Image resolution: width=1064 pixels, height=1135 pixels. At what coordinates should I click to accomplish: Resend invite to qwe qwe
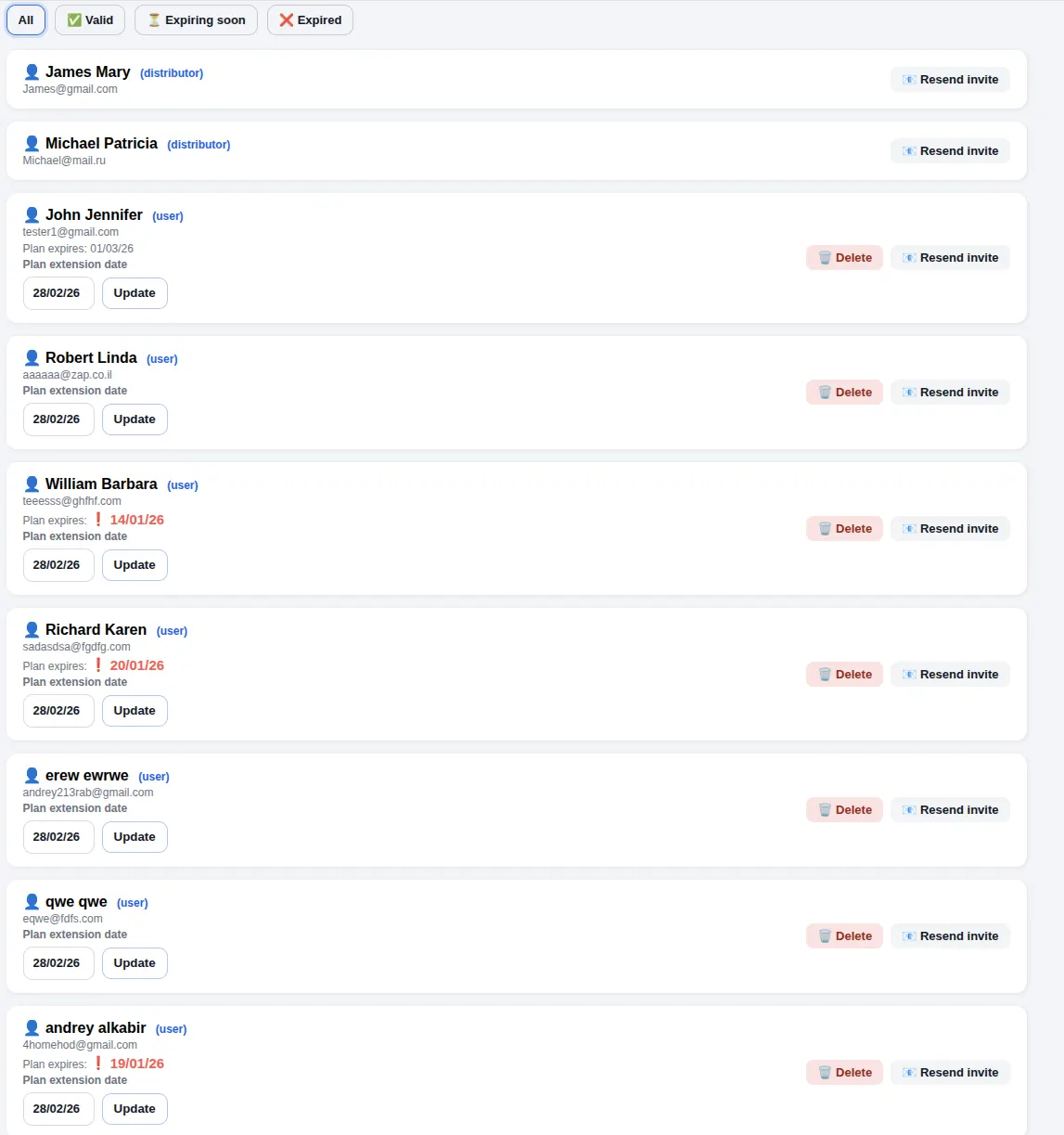click(x=950, y=935)
